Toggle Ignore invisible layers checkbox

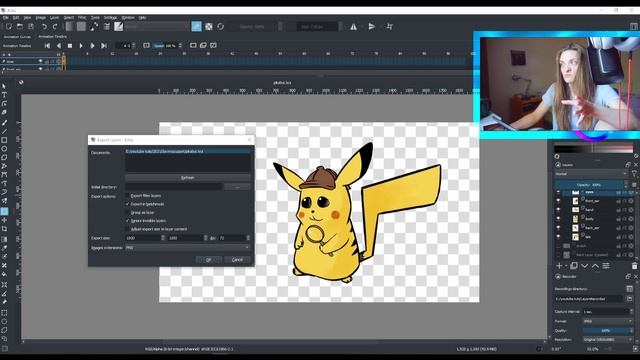pyautogui.click(x=128, y=221)
